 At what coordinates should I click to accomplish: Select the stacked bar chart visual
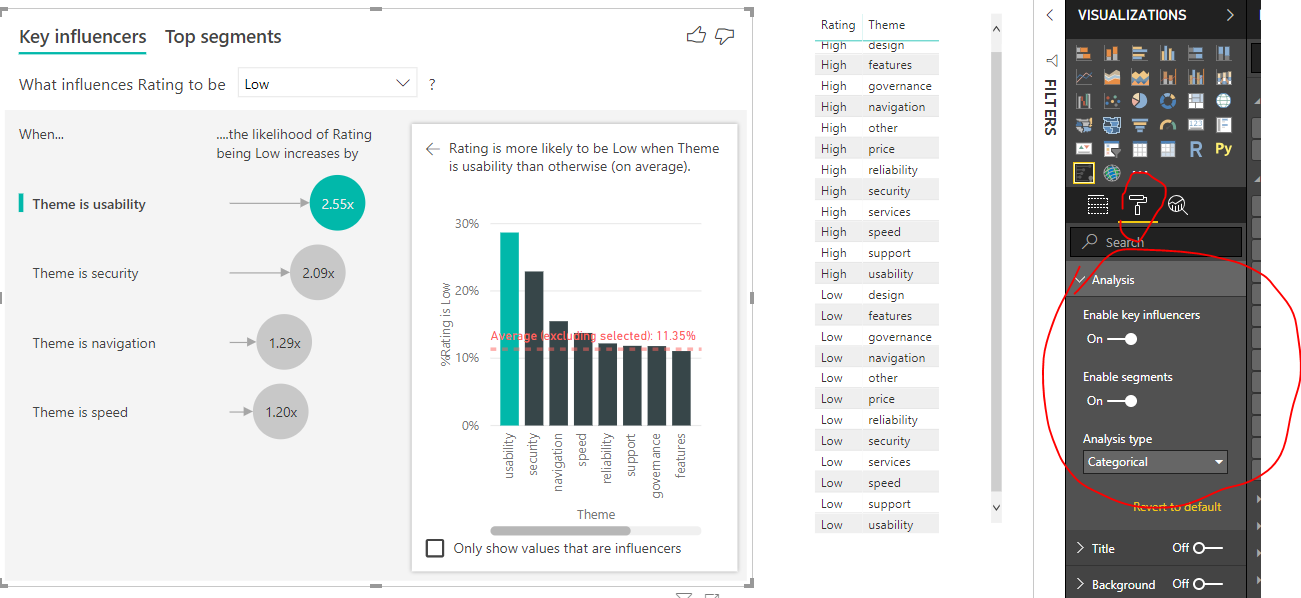1084,53
